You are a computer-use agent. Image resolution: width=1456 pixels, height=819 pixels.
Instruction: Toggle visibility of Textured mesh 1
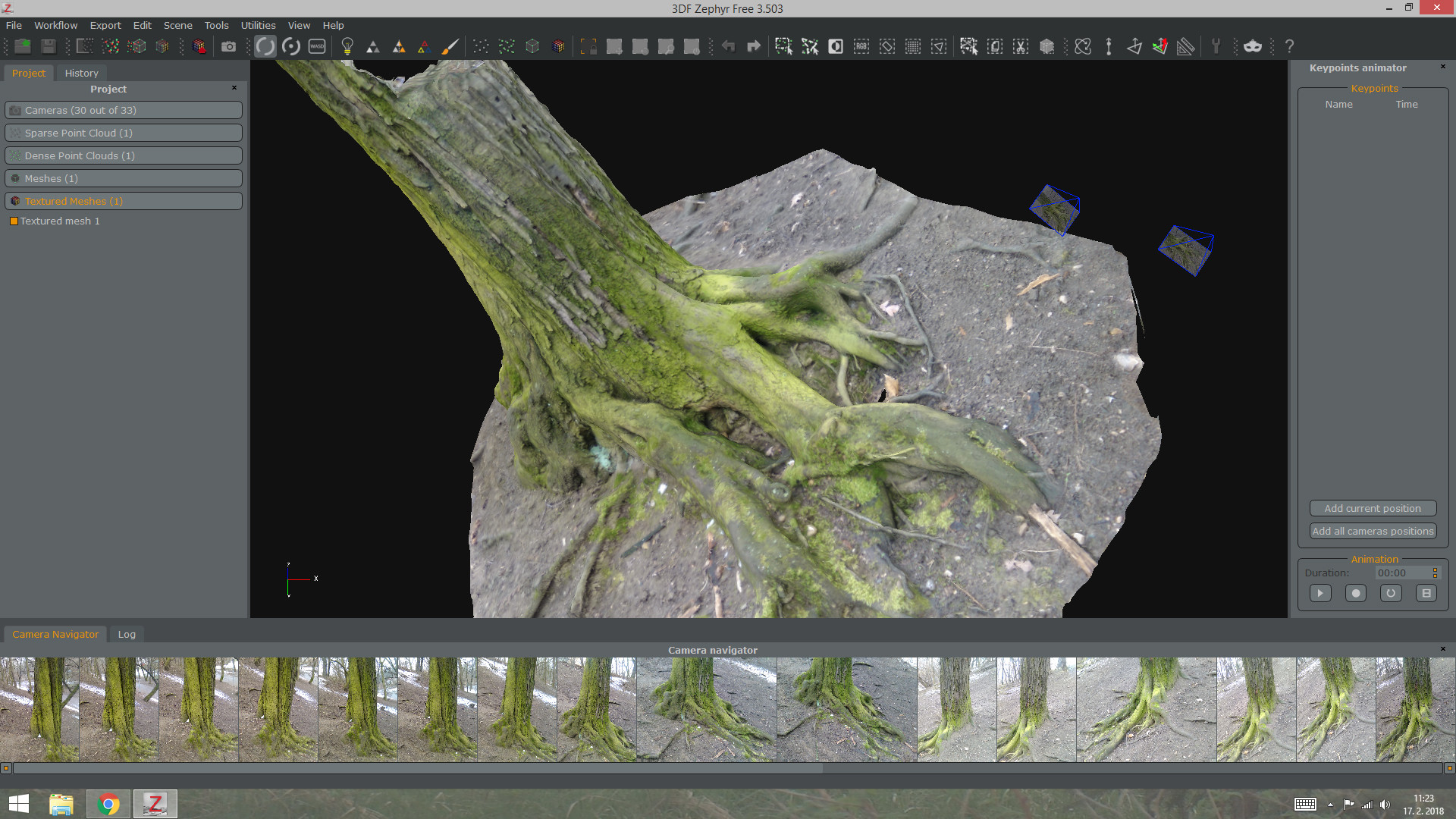point(13,221)
